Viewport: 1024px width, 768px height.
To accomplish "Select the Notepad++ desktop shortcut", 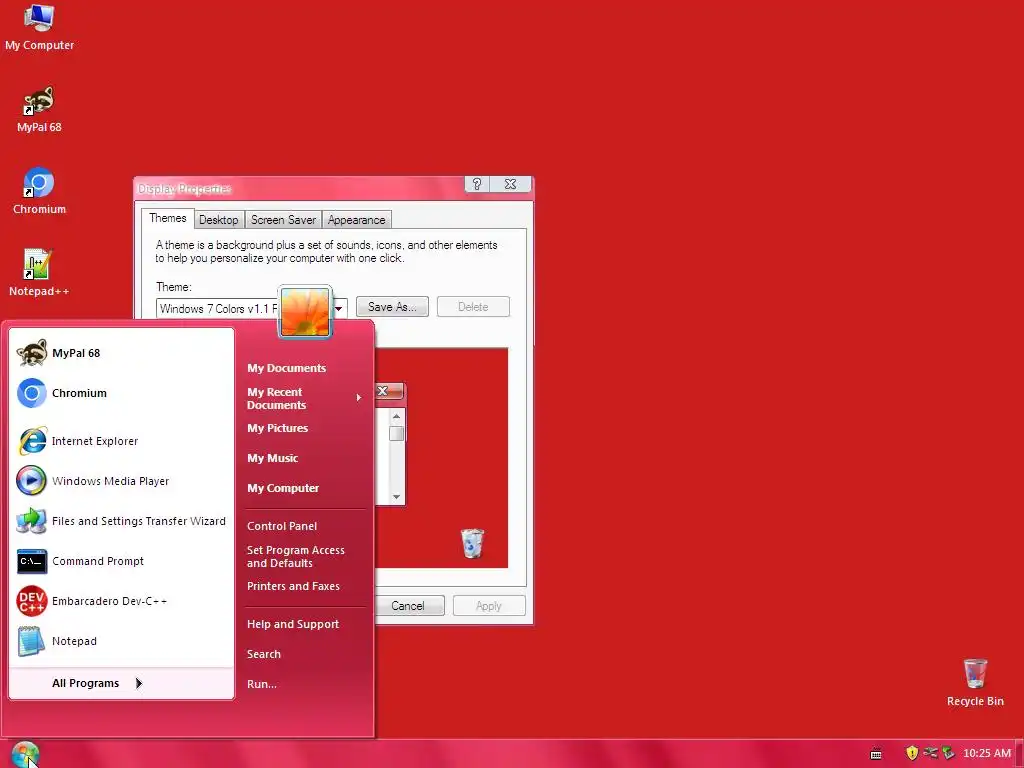I will tap(39, 273).
